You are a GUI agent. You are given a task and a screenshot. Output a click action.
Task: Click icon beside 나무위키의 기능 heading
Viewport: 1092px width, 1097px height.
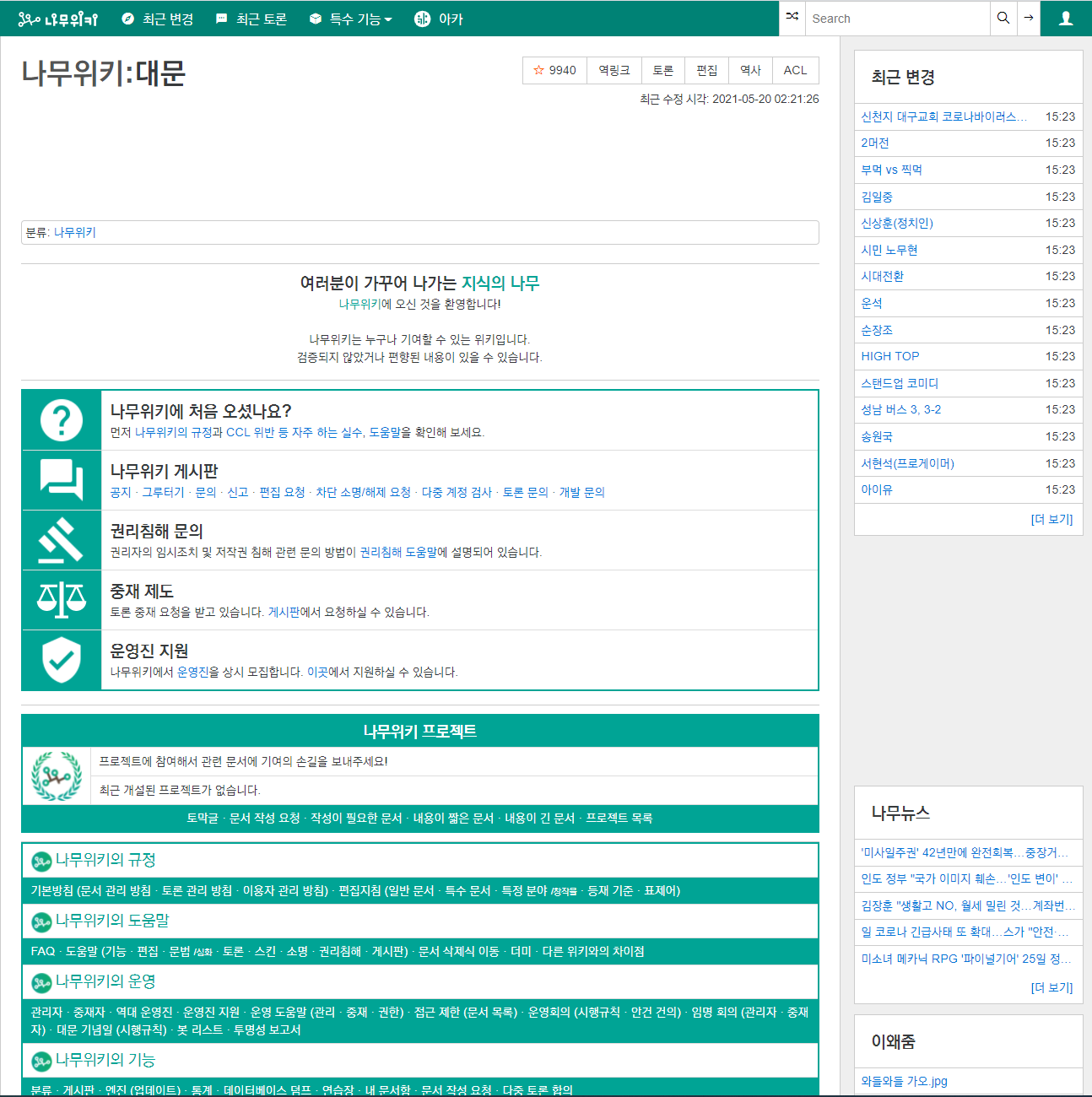41,1062
